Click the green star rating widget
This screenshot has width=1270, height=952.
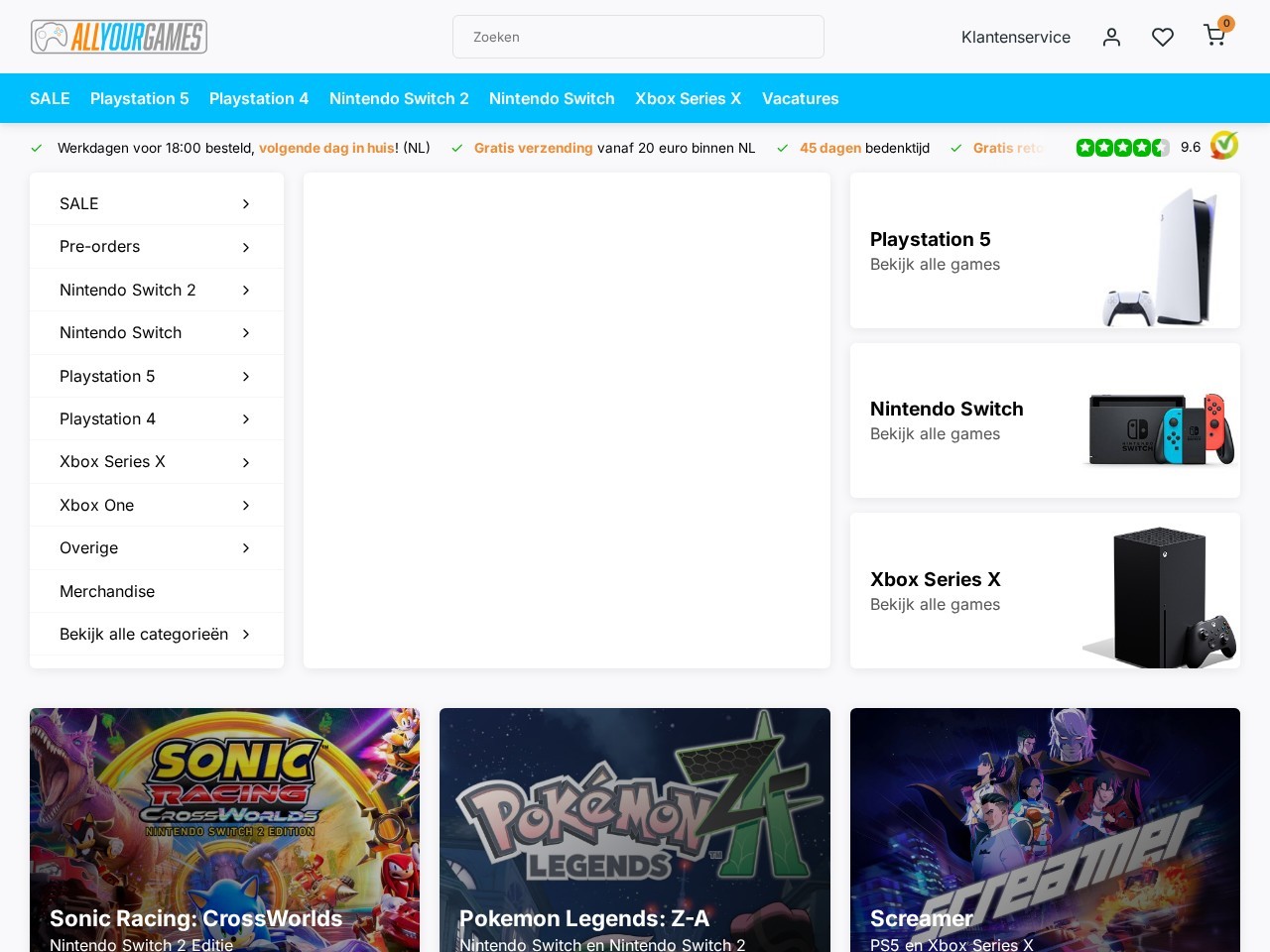[x=1123, y=147]
